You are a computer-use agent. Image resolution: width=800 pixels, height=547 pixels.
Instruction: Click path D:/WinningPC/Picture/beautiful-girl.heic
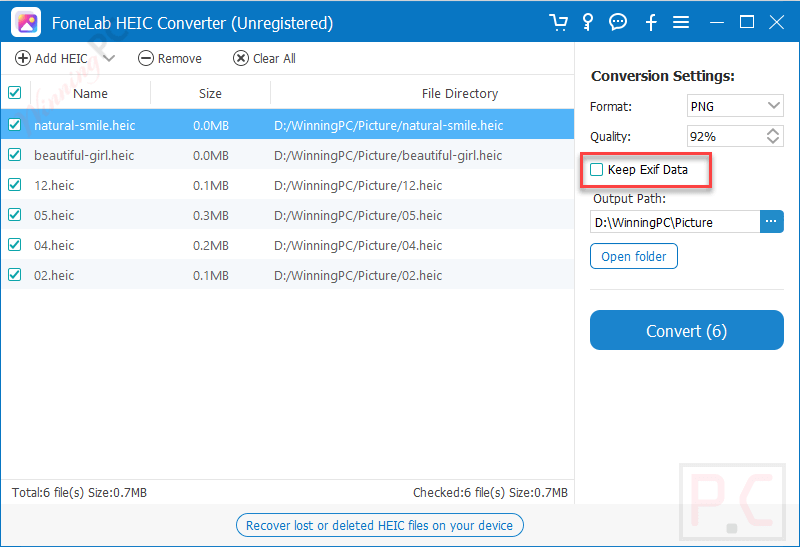coord(388,156)
